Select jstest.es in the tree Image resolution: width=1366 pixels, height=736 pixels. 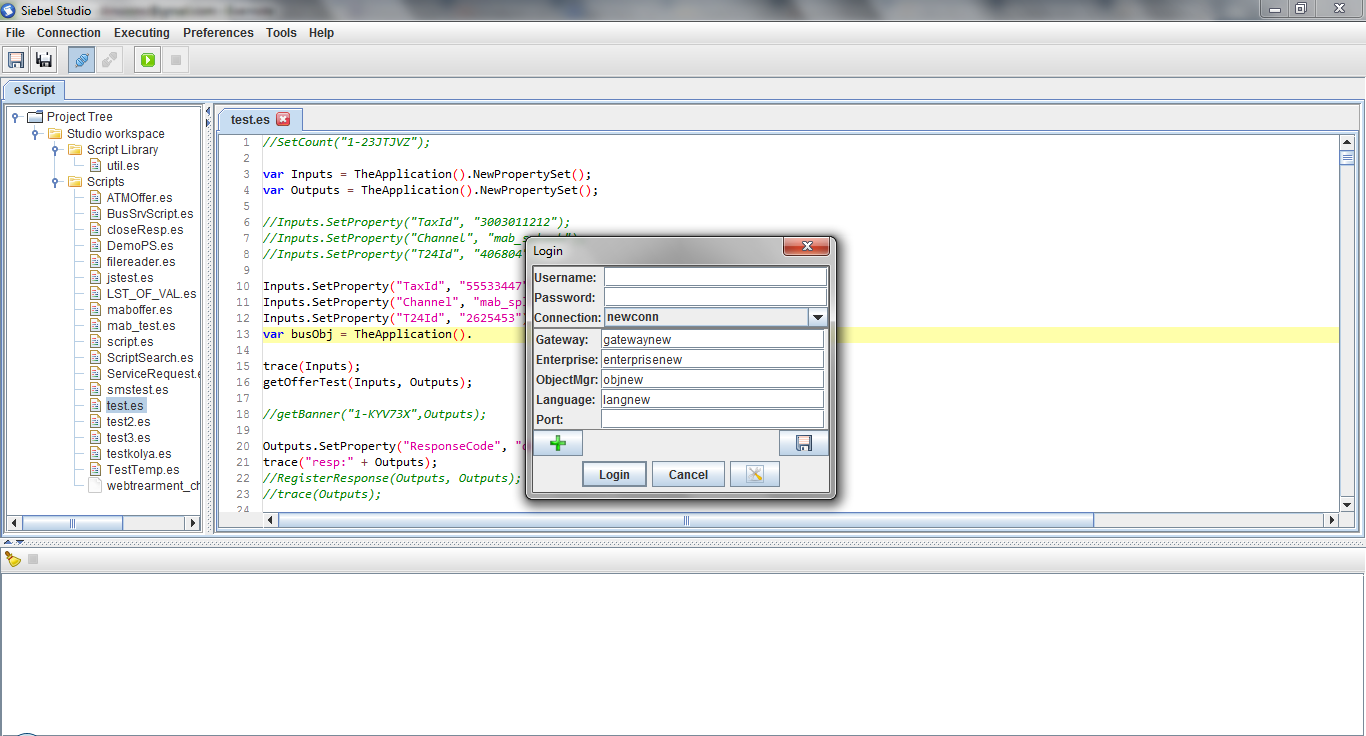[x=130, y=277]
